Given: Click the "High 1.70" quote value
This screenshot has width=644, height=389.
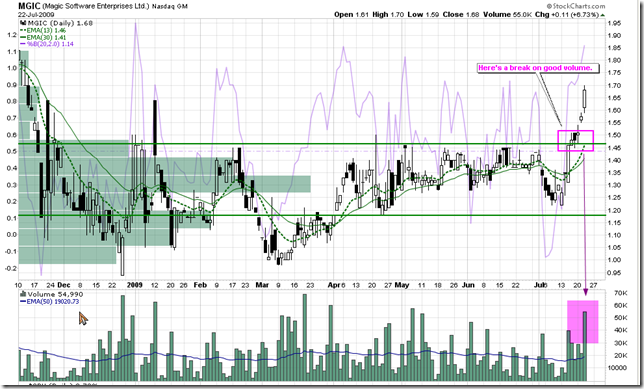Looking at the screenshot, I should [388, 14].
